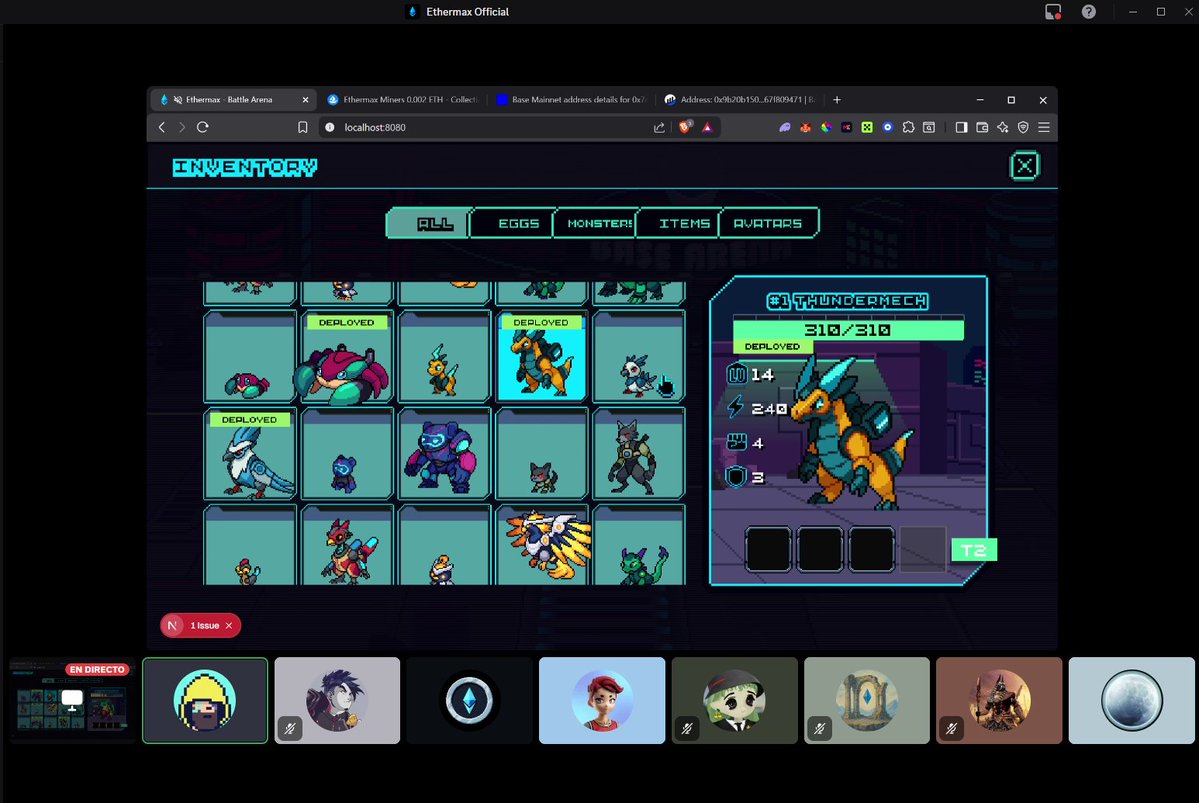Open the green dice-pattern extension
The image size is (1199, 803).
click(x=867, y=127)
